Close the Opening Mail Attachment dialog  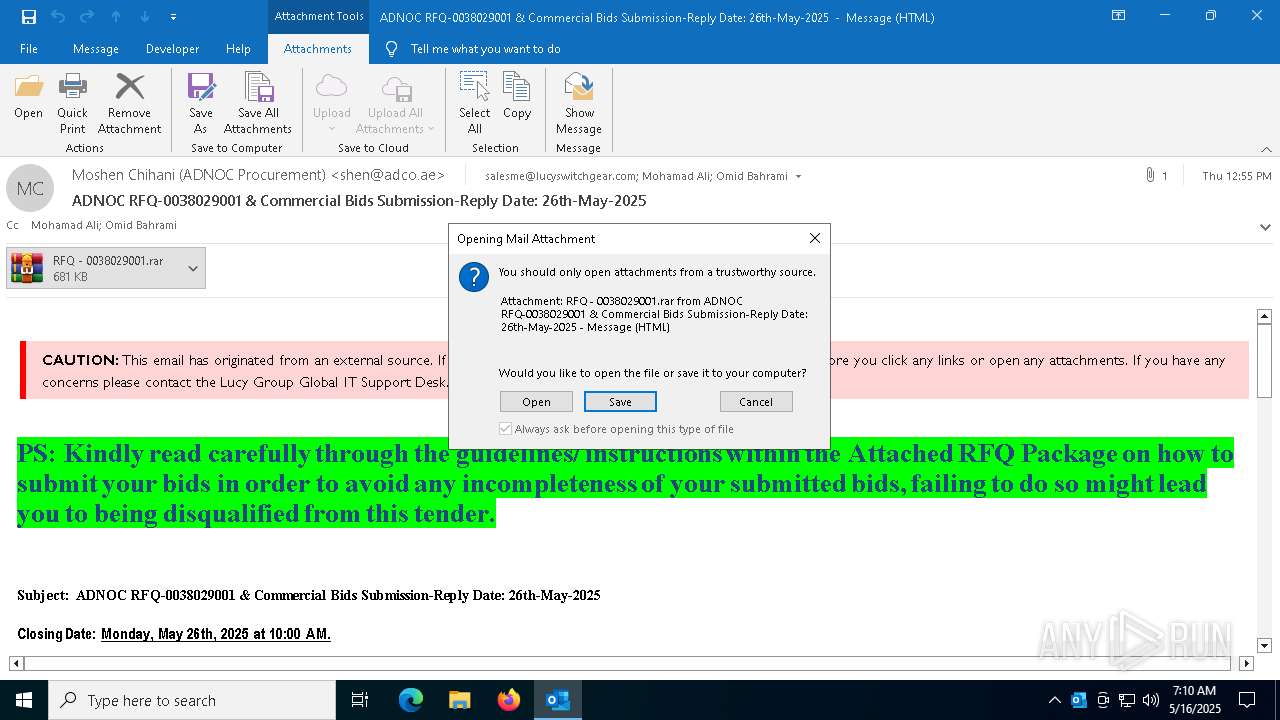815,238
